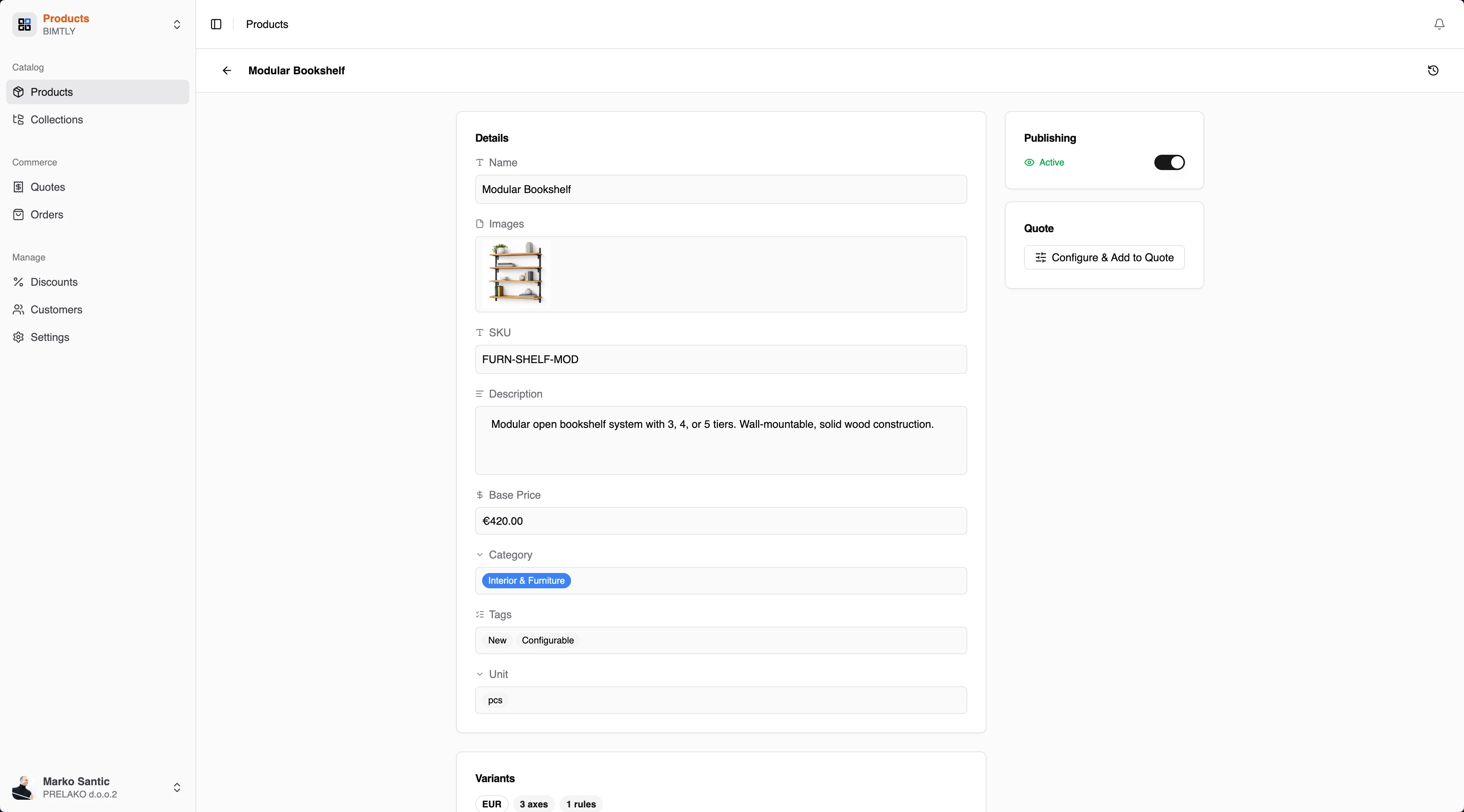
Task: Click the back arrow beside Modular Bookshelf
Action: click(x=227, y=70)
